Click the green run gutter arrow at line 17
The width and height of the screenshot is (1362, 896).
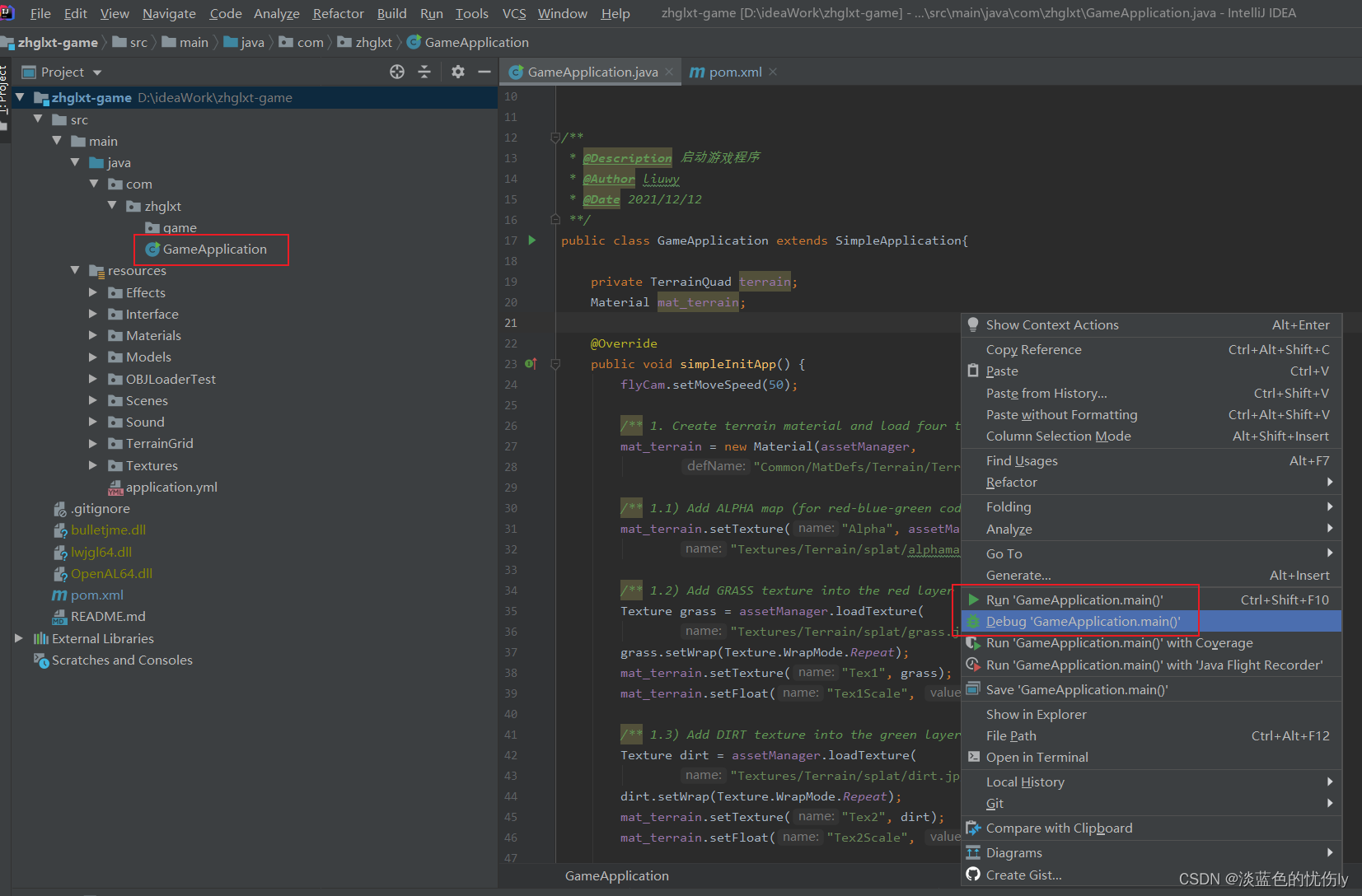click(532, 240)
